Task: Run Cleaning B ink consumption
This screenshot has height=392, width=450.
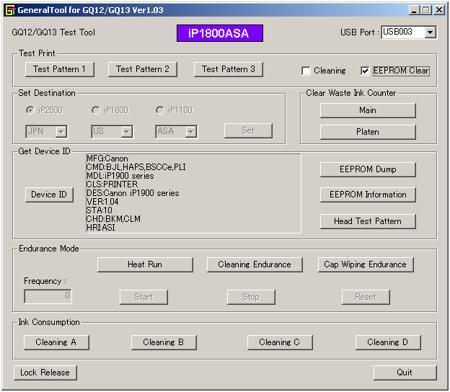Action: tap(164, 342)
